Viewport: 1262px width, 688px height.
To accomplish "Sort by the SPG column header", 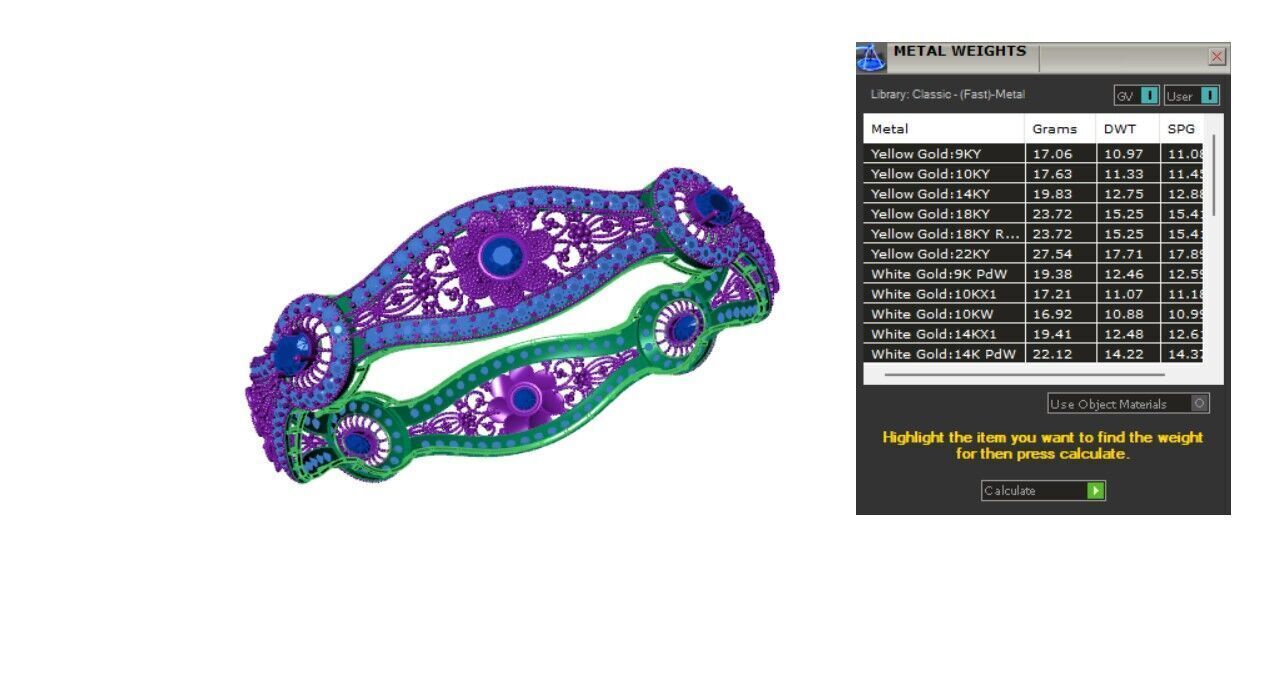I will pyautogui.click(x=1181, y=129).
